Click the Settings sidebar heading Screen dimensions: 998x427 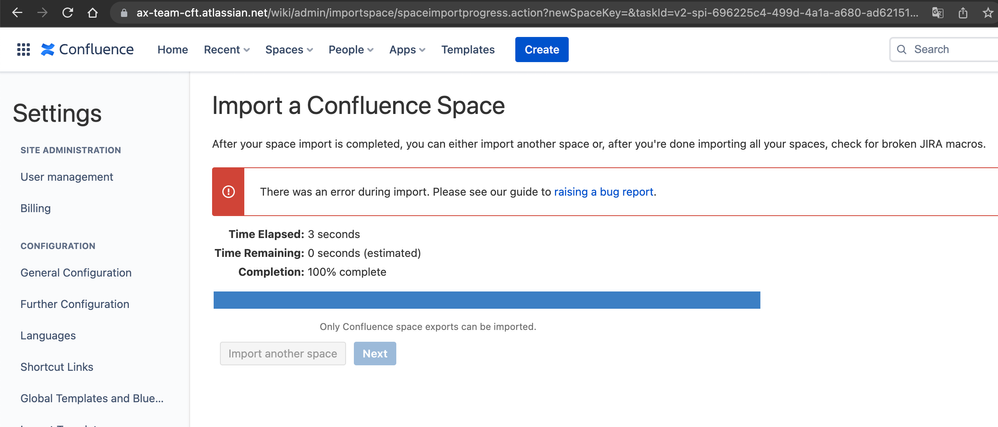coord(57,113)
